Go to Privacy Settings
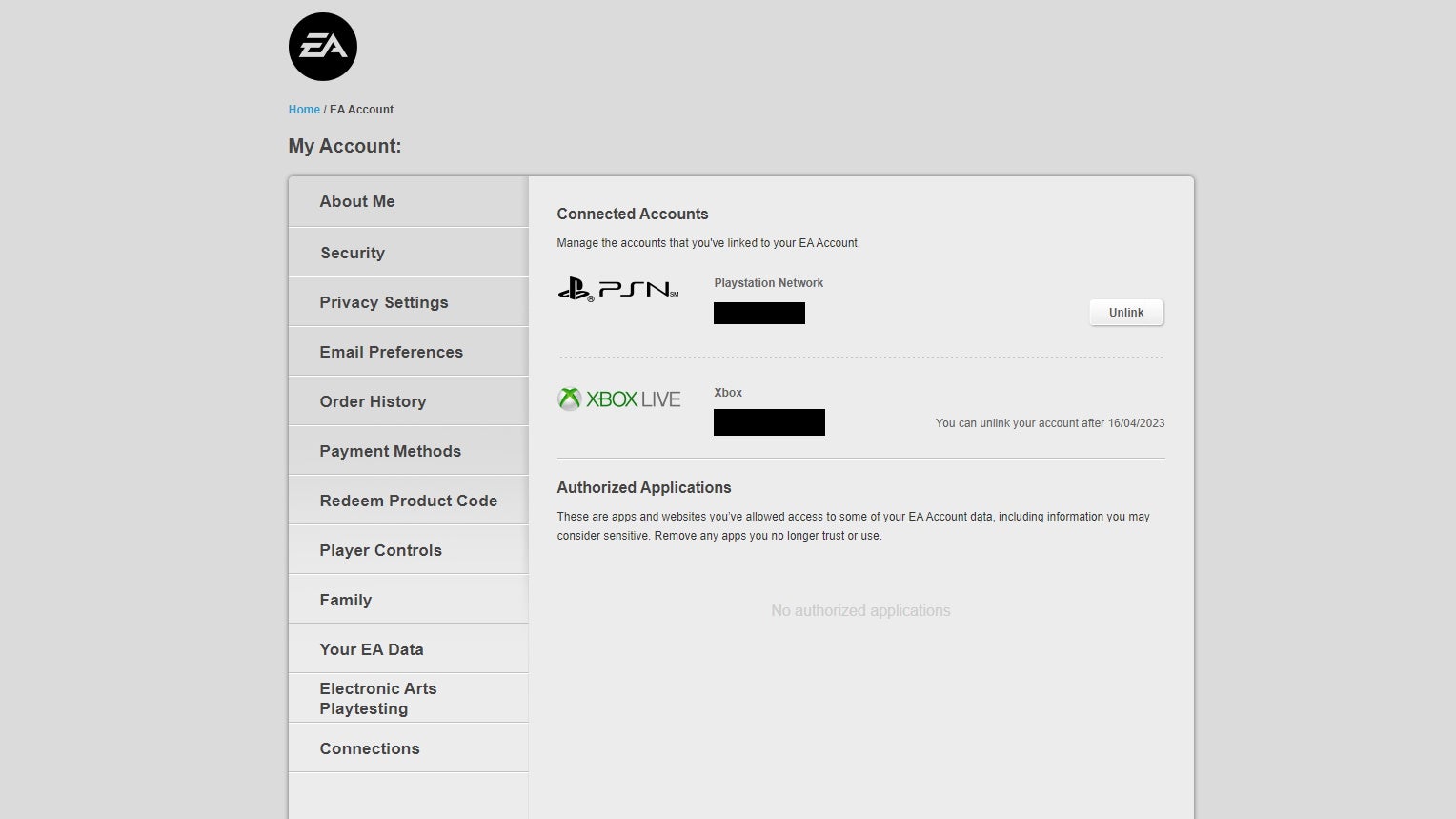Viewport: 1456px width, 819px height. tap(384, 302)
